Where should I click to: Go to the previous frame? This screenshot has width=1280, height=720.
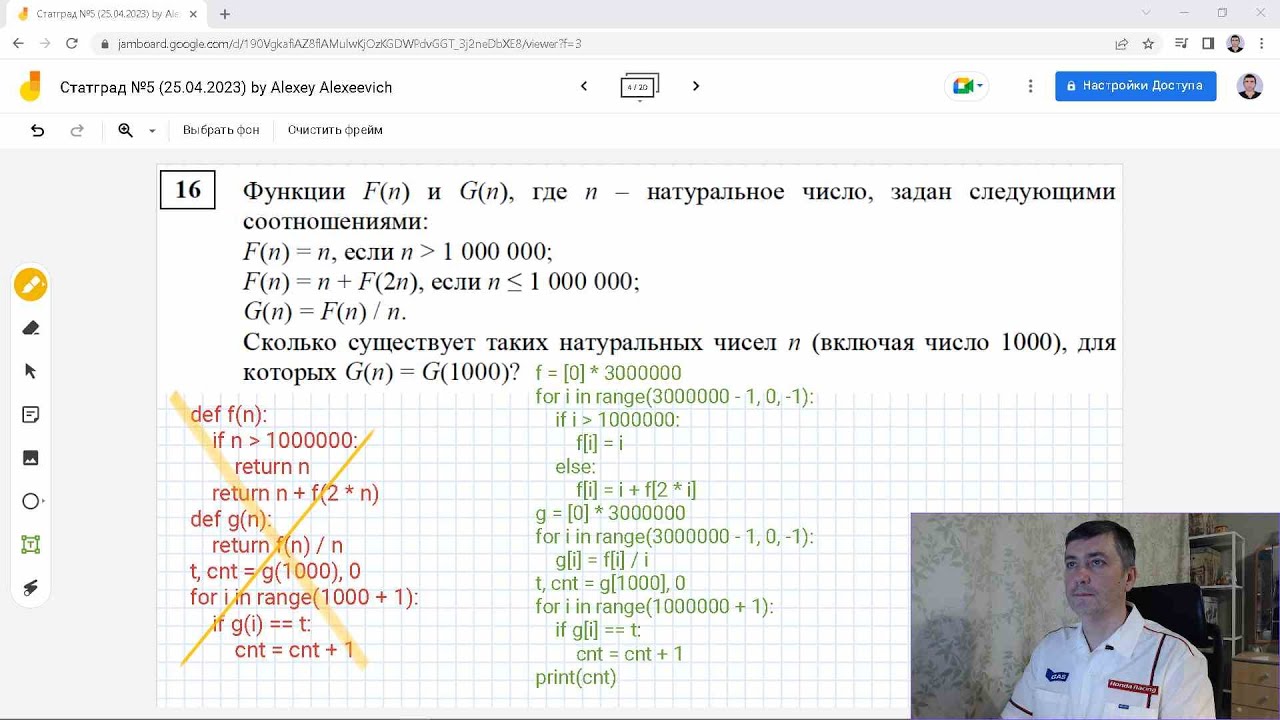coord(584,86)
